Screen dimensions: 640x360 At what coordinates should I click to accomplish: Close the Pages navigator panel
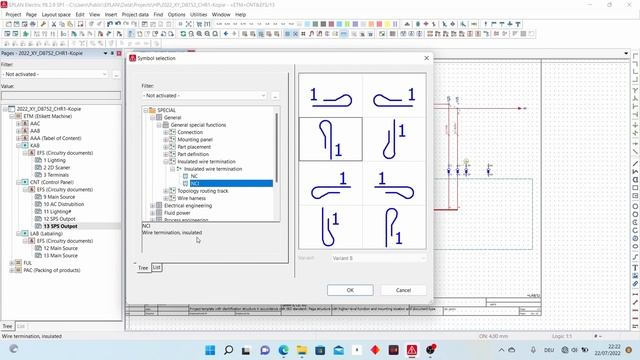point(119,53)
